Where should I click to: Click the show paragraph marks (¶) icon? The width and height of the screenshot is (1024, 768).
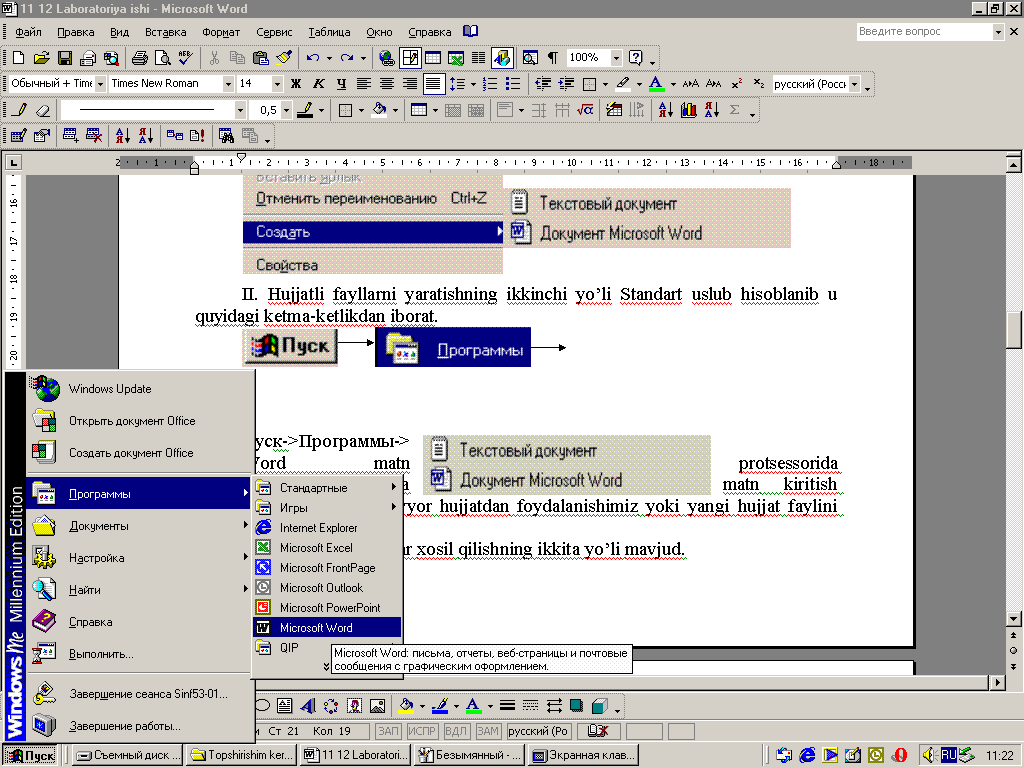(x=553, y=58)
